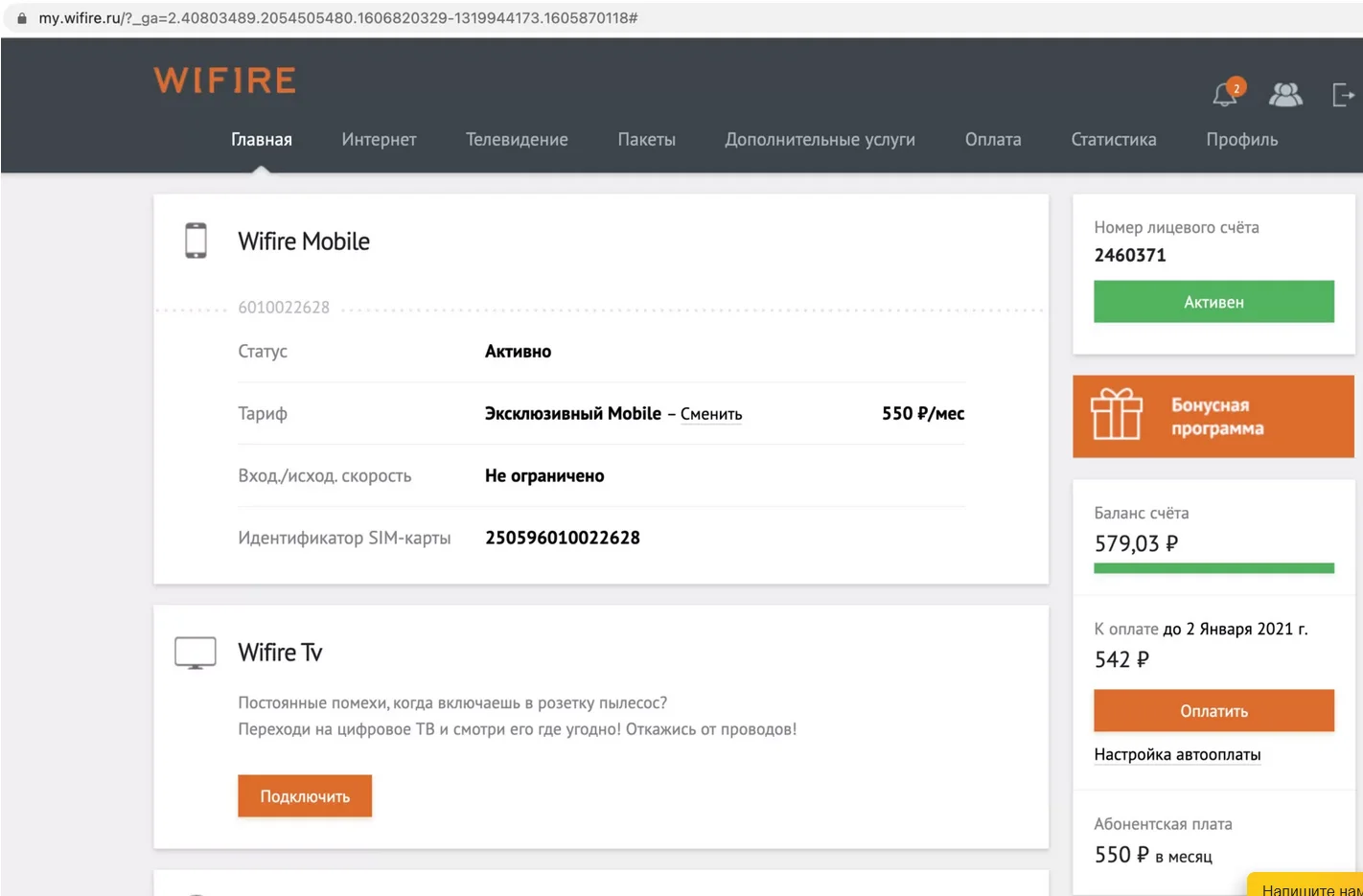The height and width of the screenshot is (896, 1363).
Task: Click the Активно status value
Action: pyautogui.click(x=518, y=351)
